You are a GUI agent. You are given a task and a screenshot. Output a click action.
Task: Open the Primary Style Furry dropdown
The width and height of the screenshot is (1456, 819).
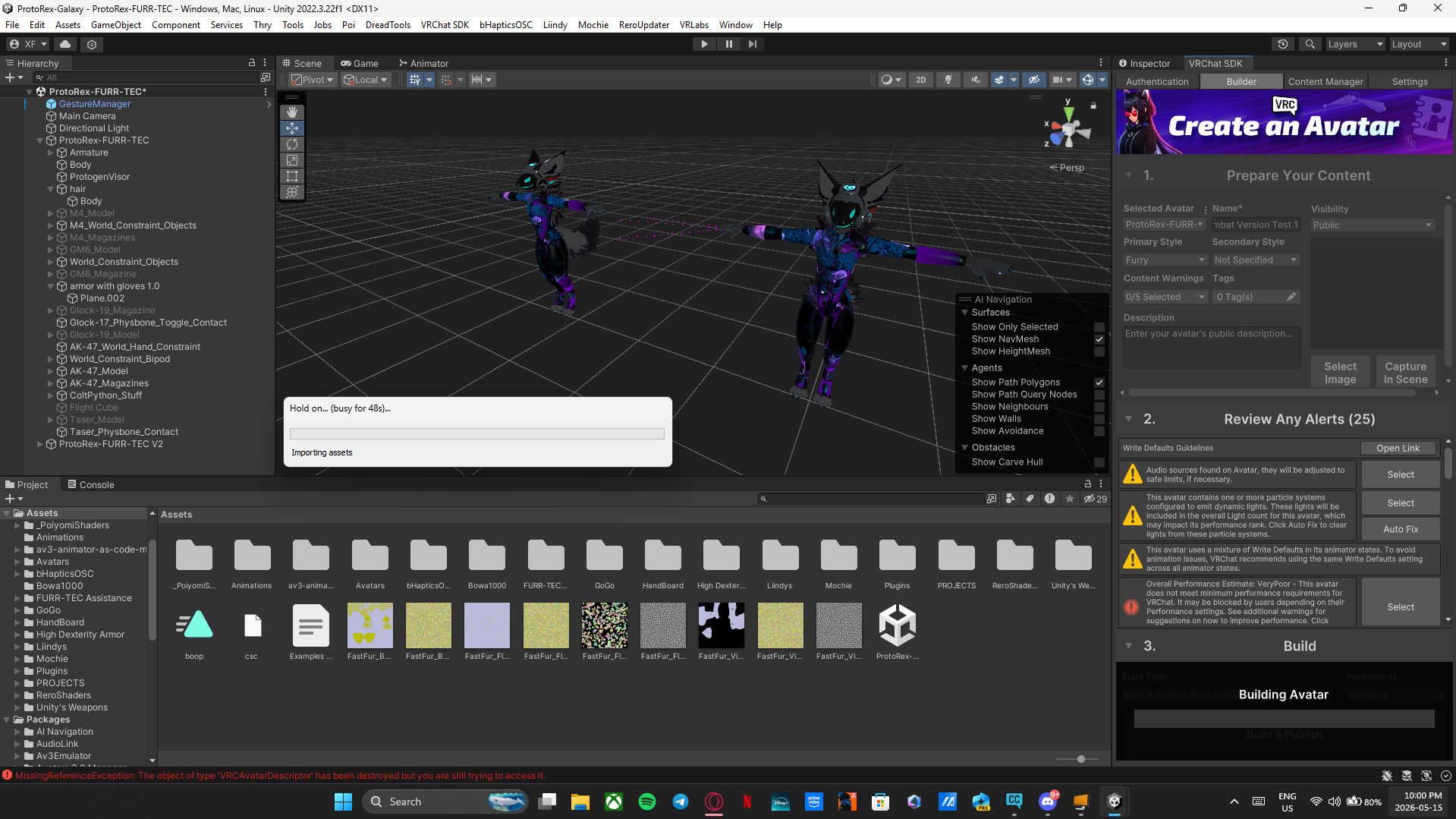pos(1165,260)
